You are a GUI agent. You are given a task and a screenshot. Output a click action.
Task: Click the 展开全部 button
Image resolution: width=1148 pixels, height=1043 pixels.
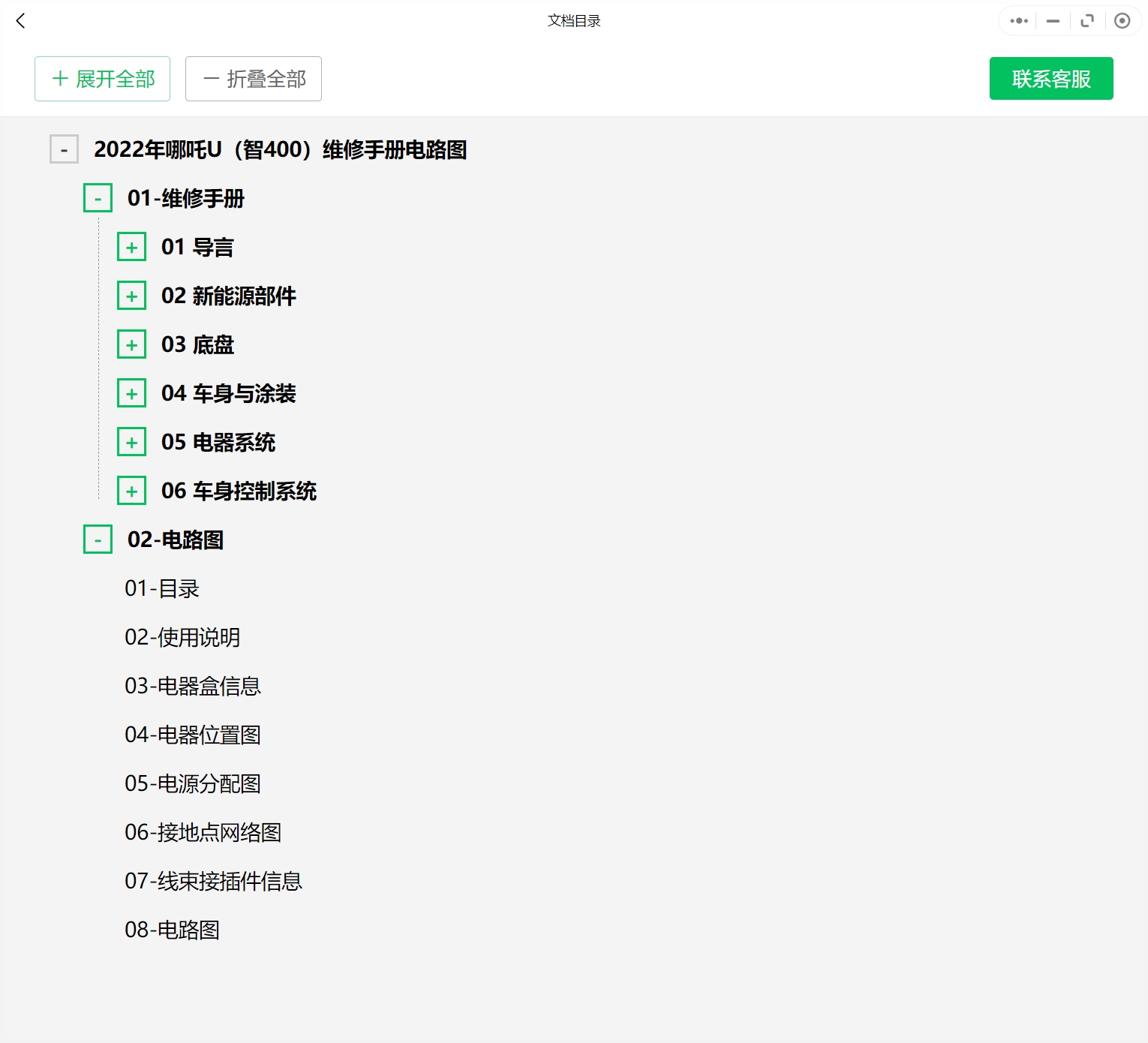coord(102,78)
